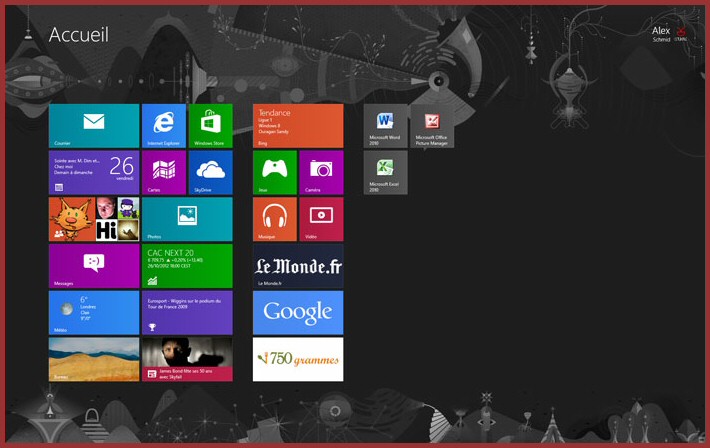Screen dimensions: 710x448
Task: Open the Courrier mail tile
Action: [94, 126]
